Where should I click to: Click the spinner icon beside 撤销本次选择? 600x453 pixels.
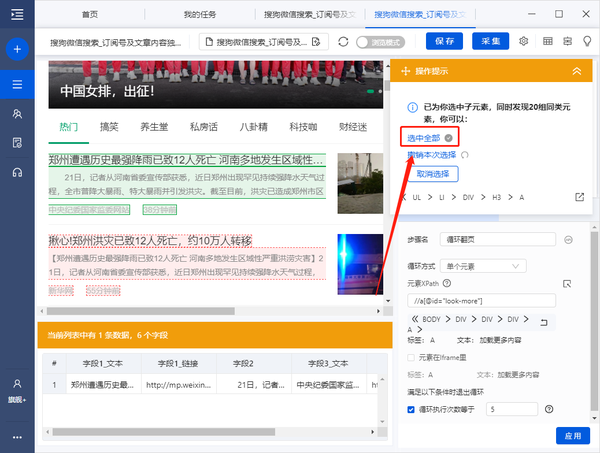[x=465, y=155]
